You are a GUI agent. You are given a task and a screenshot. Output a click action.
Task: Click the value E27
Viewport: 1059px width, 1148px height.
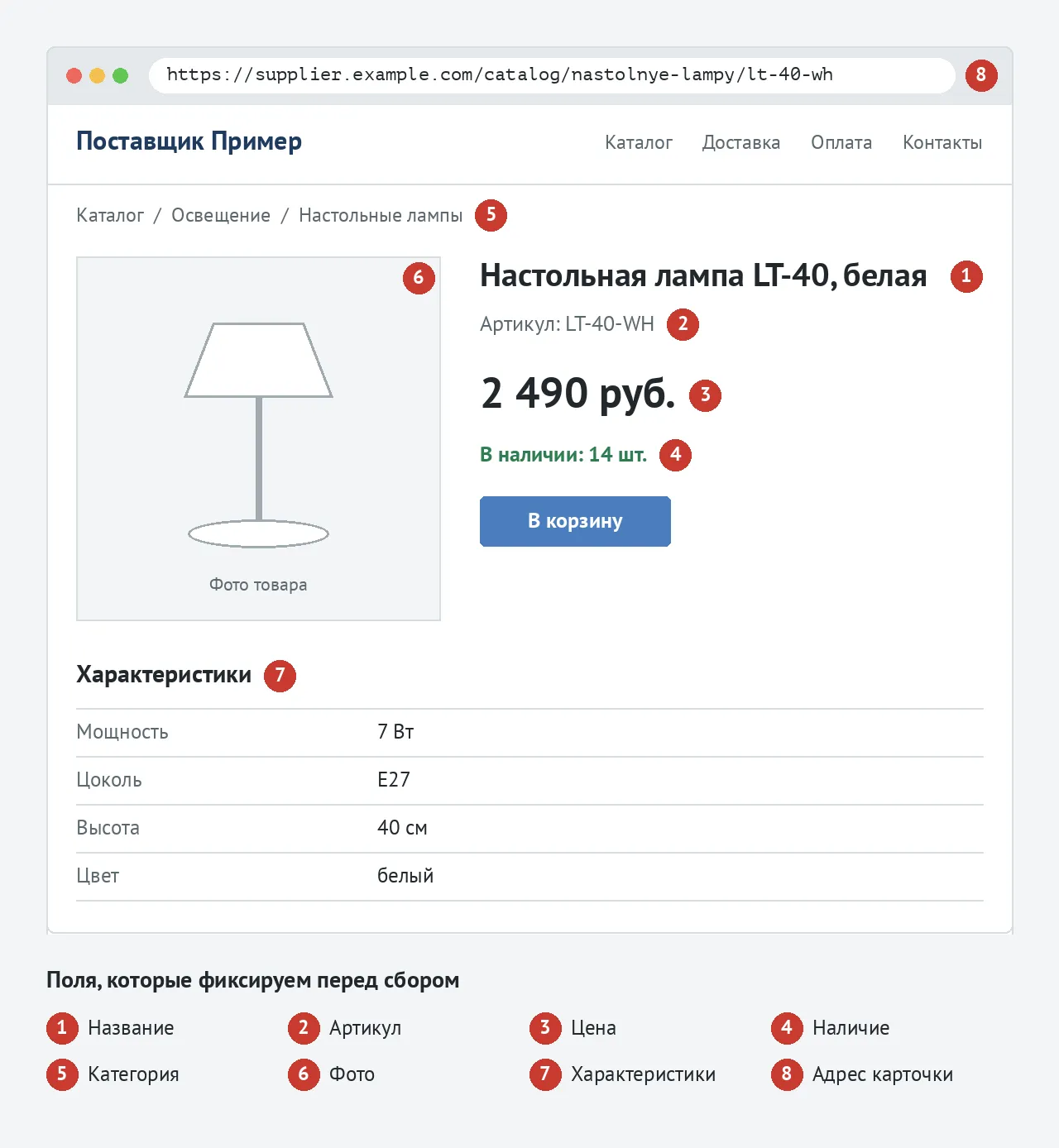tap(394, 780)
